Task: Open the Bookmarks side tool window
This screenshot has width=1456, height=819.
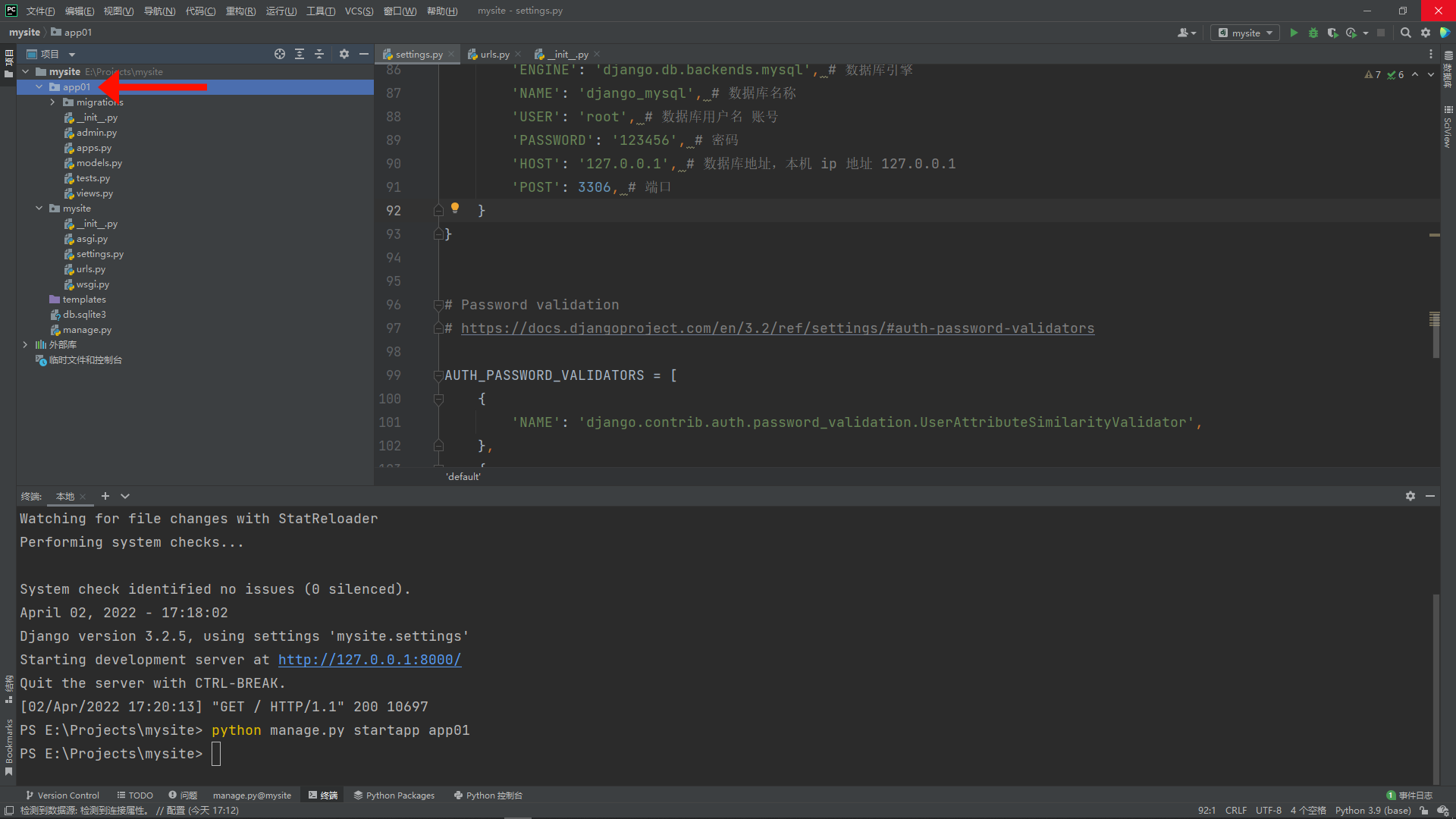Action: click(8, 747)
